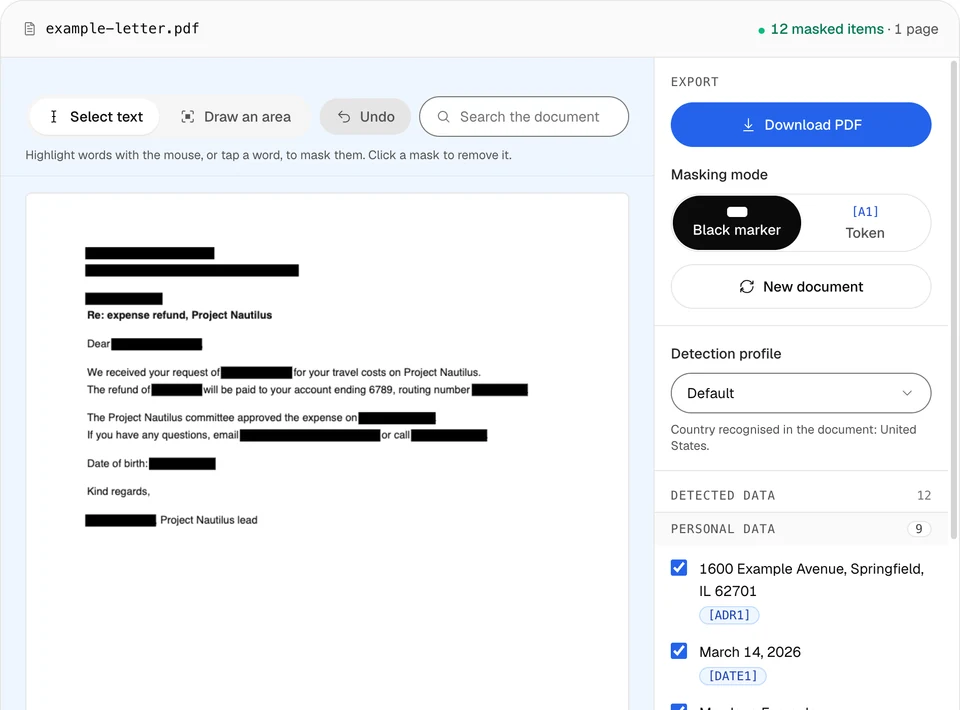Click the [DATE1] token tag
This screenshot has width=960, height=710.
pos(733,676)
